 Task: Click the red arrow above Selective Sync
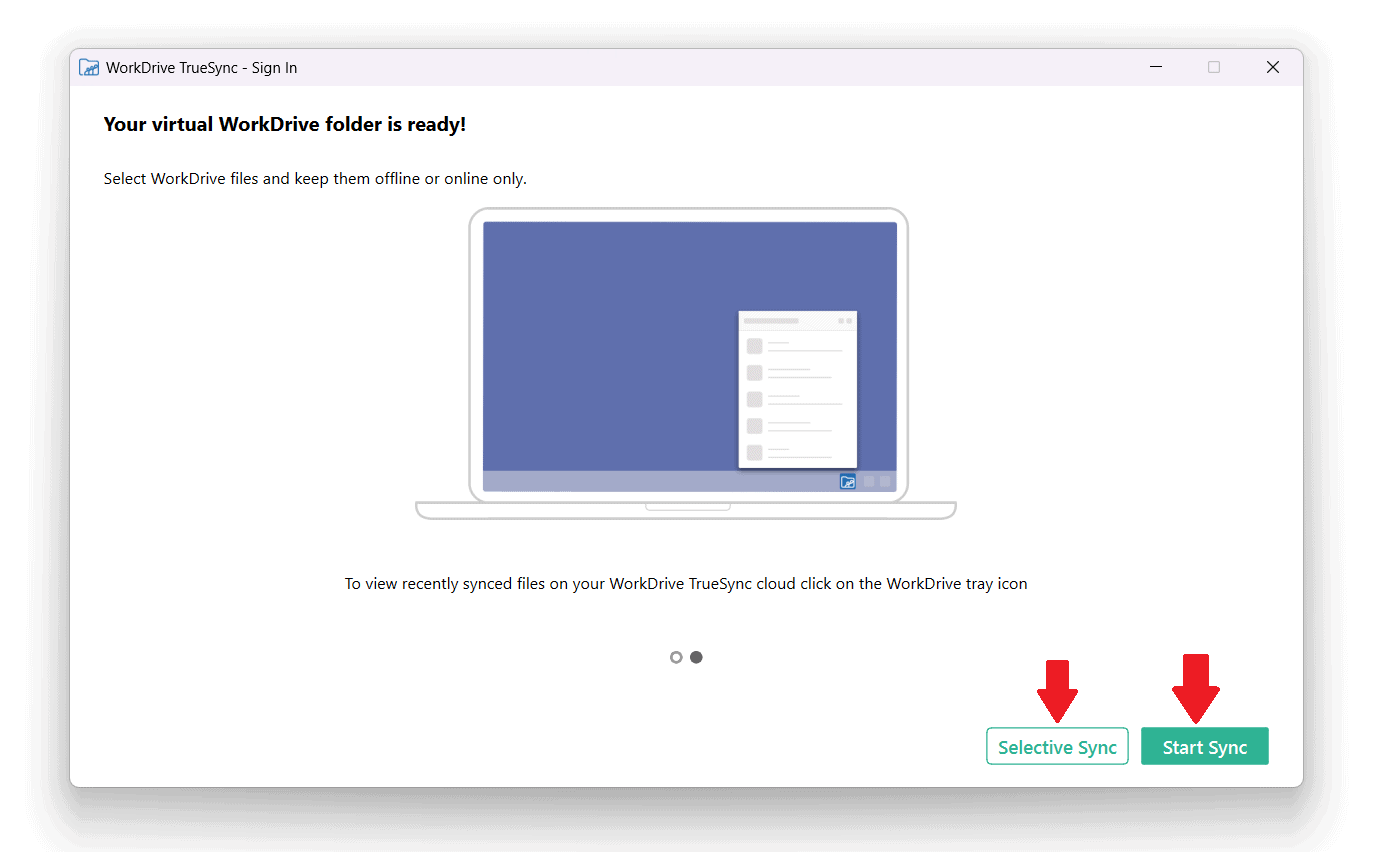pyautogui.click(x=1057, y=691)
